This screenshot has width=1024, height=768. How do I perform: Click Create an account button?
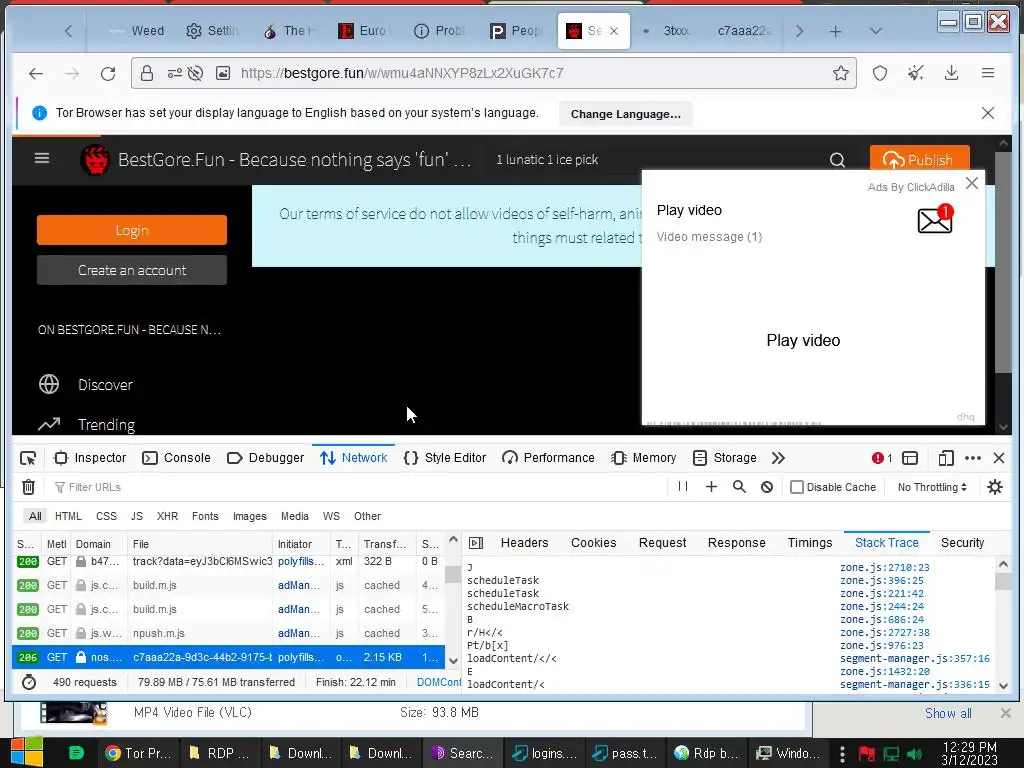pyautogui.click(x=132, y=270)
